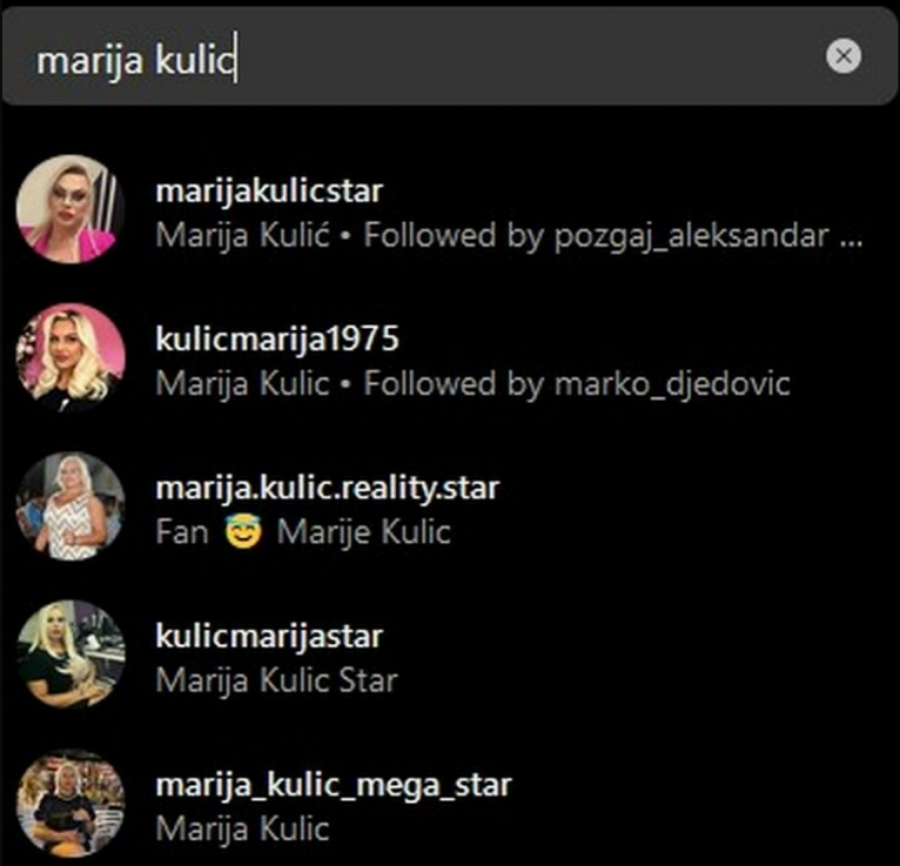
Task: Click the 'Marija Kulic Star' display name
Action: click(x=277, y=681)
